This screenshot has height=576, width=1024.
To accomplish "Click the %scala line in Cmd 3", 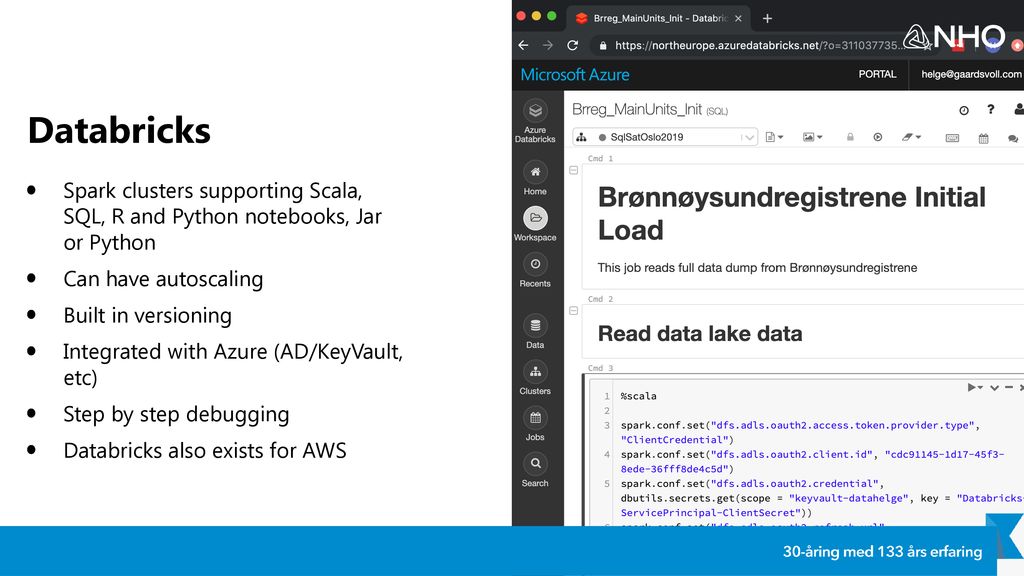I will coord(638,396).
